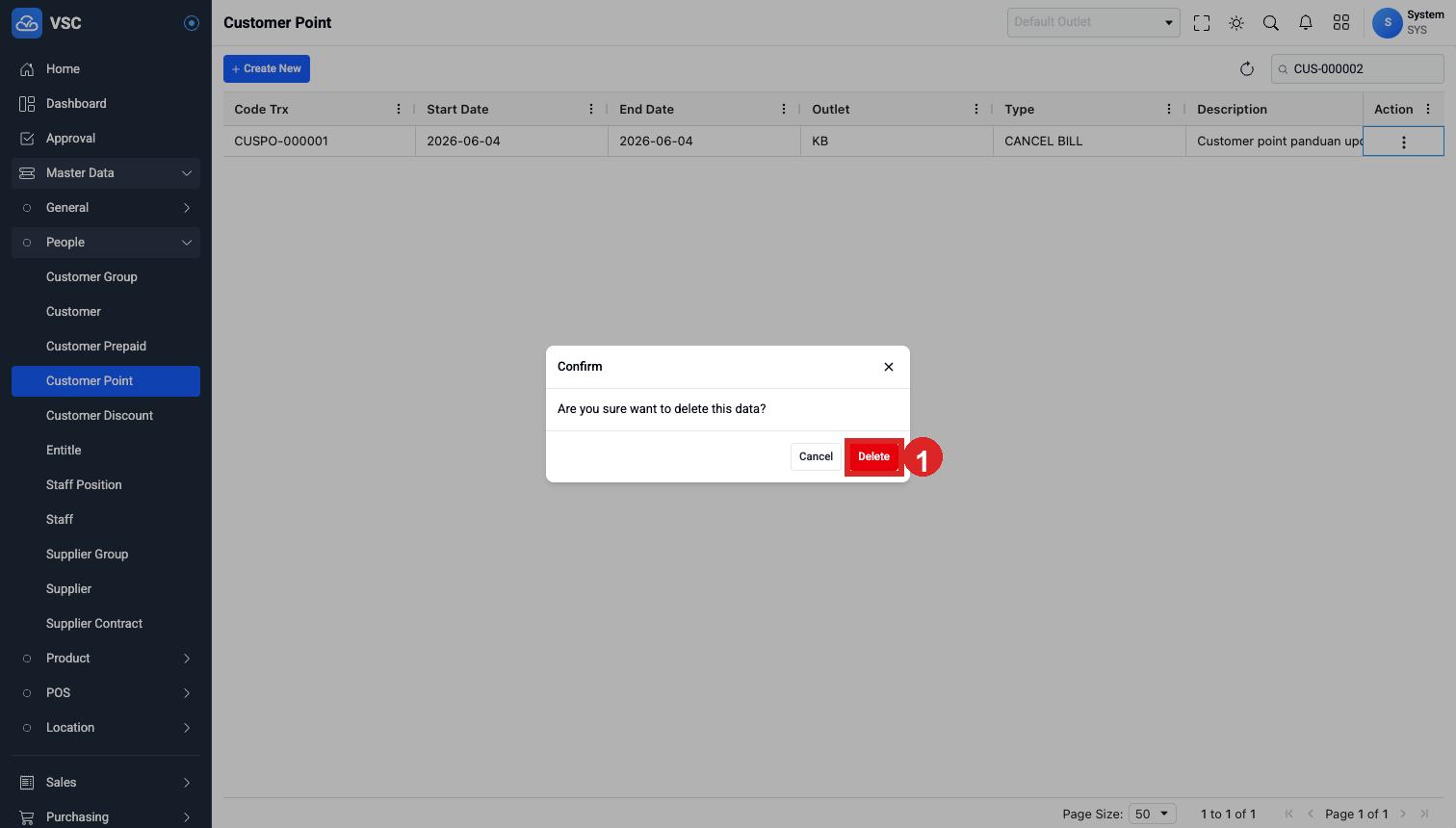Click the Create New button
The width and height of the screenshot is (1456, 828).
click(x=267, y=68)
